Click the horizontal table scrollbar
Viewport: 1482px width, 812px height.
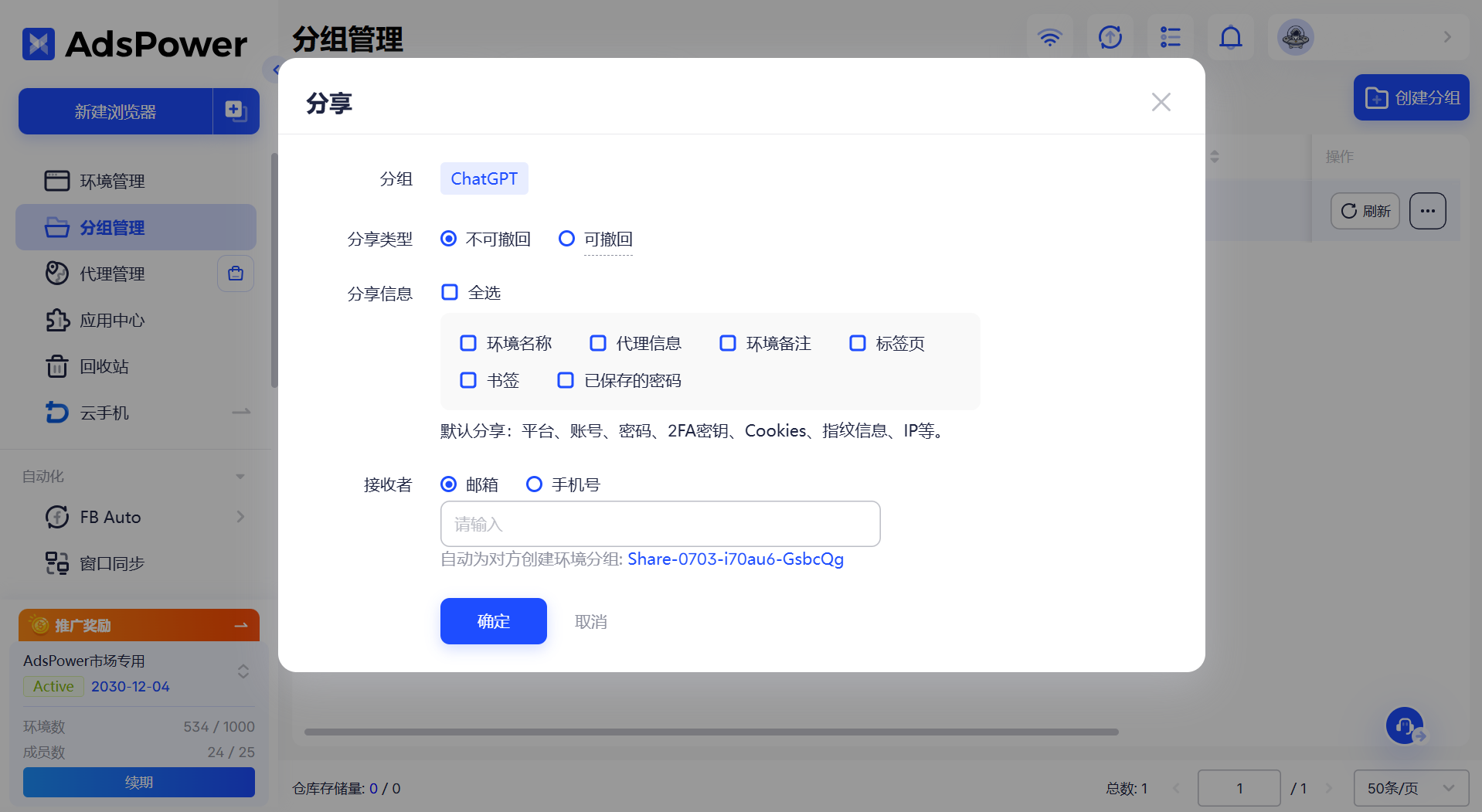711,732
